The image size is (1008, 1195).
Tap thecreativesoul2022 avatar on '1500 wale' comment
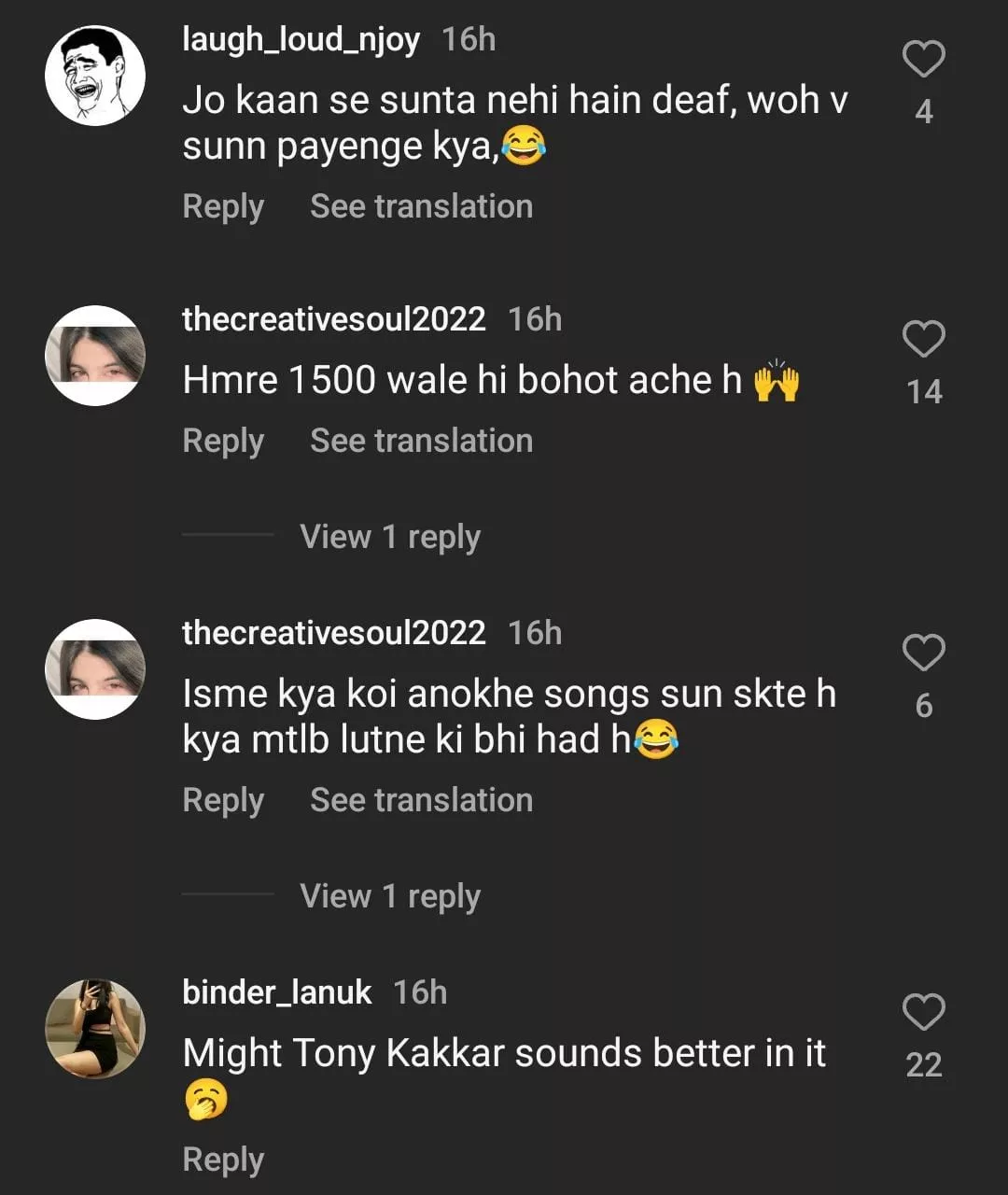pyautogui.click(x=95, y=356)
